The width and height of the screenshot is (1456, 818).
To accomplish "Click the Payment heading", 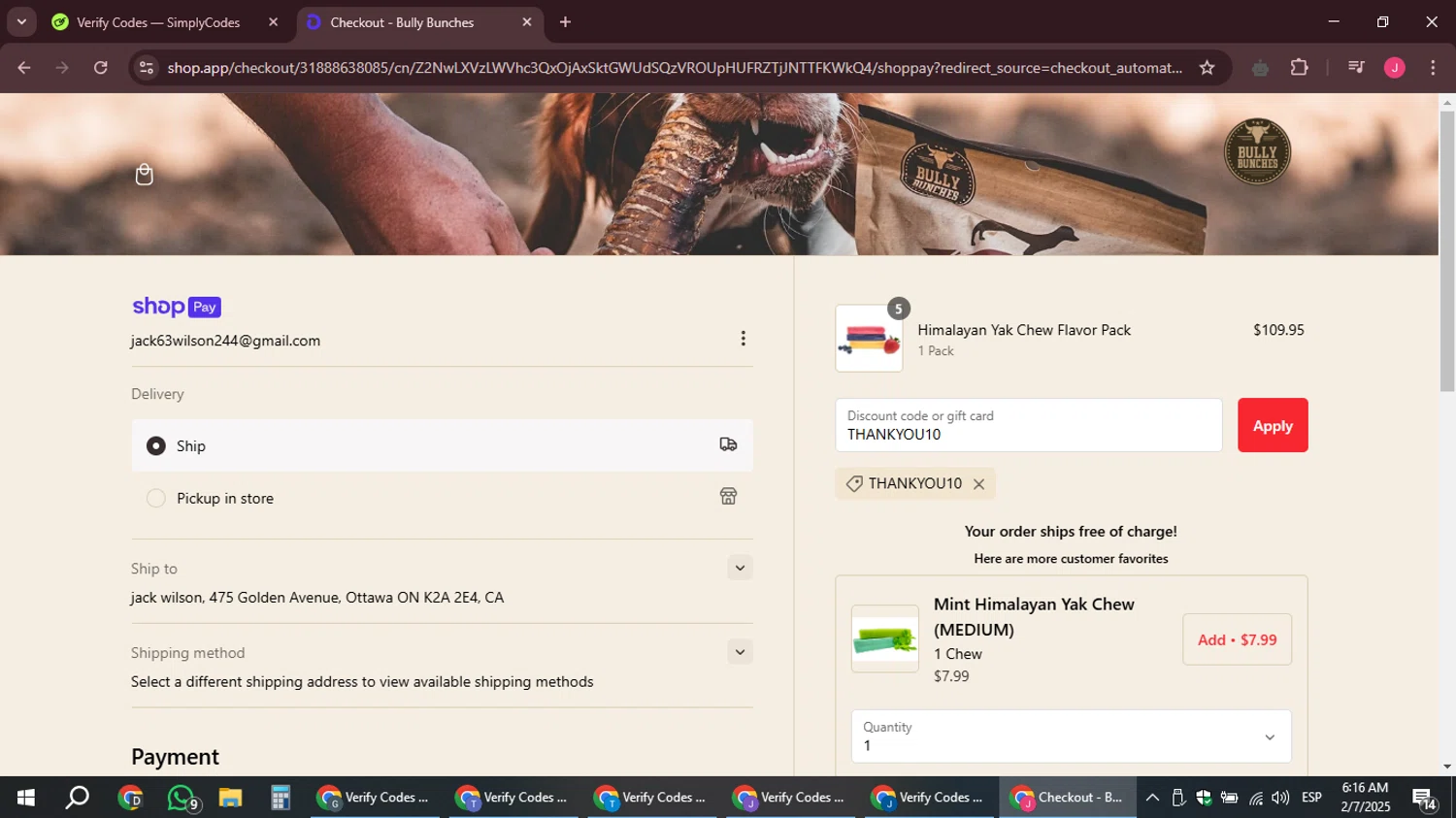I will click(x=175, y=757).
